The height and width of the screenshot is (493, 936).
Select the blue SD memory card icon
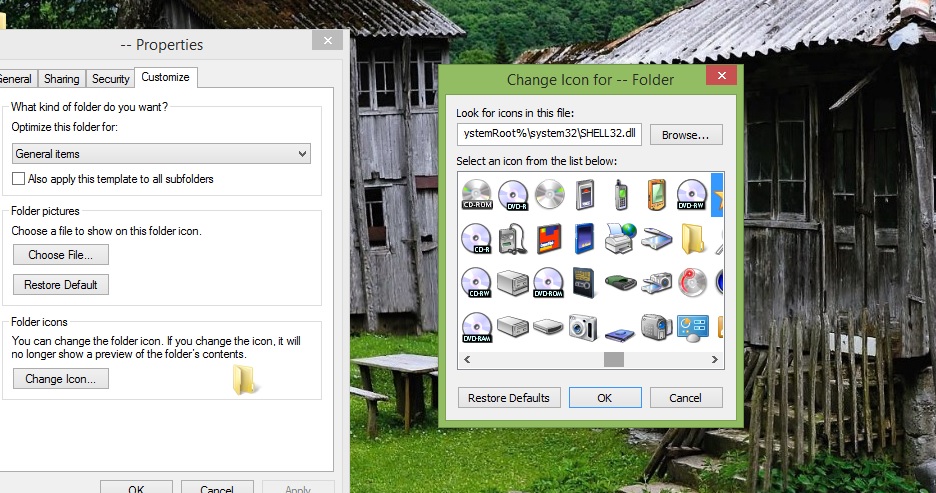(584, 239)
